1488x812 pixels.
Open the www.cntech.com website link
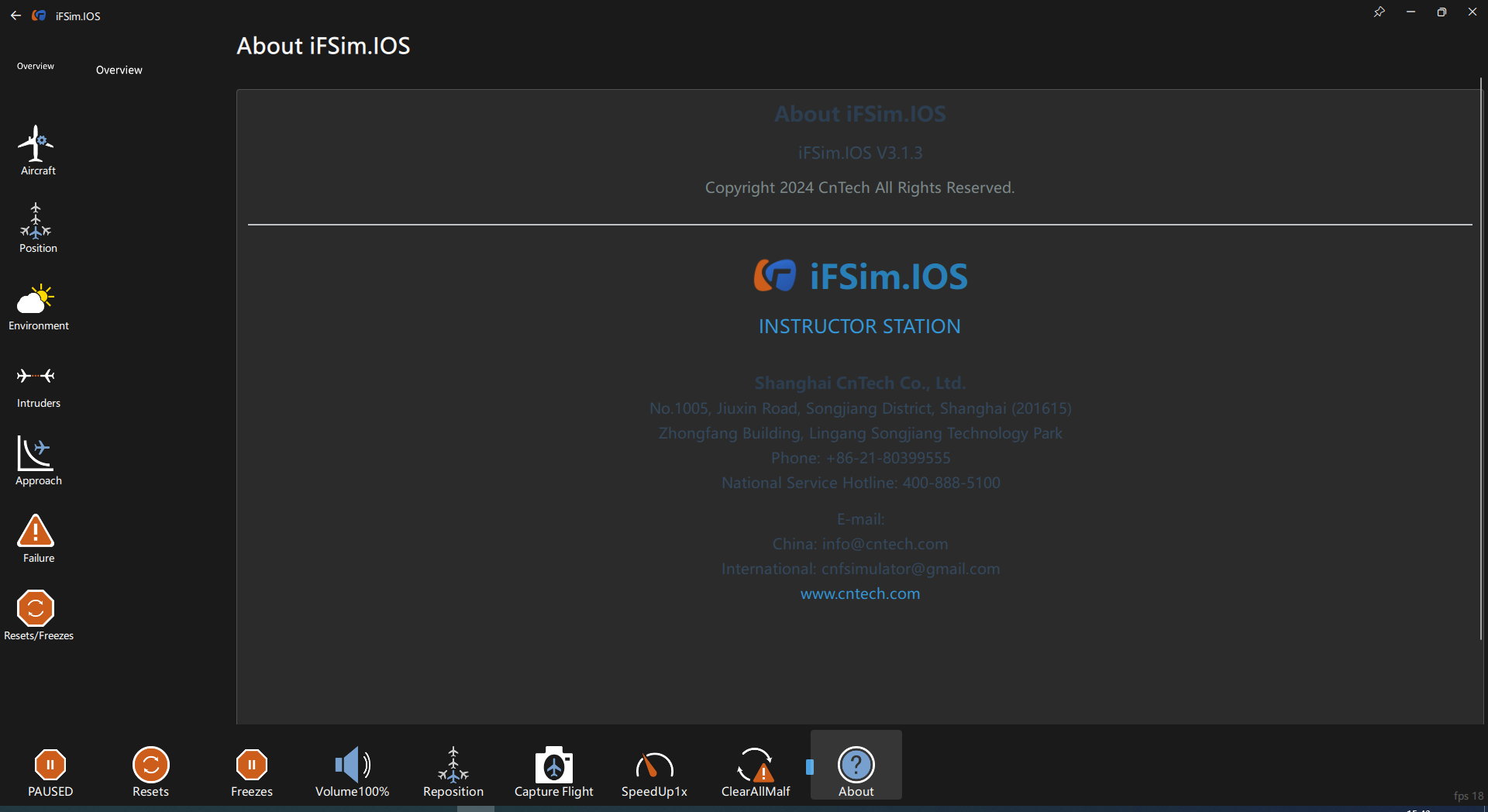[860, 594]
